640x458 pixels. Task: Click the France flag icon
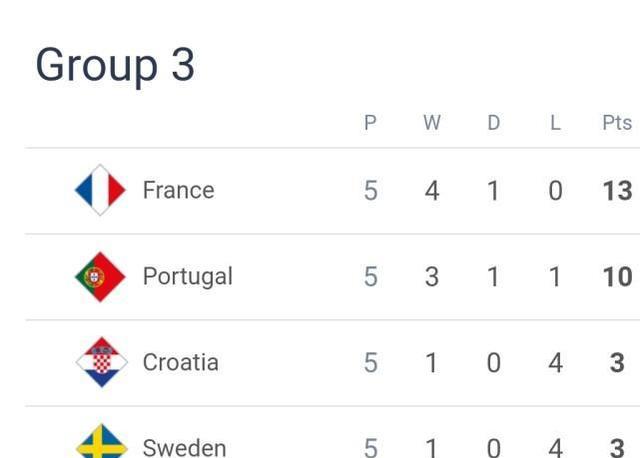100,190
